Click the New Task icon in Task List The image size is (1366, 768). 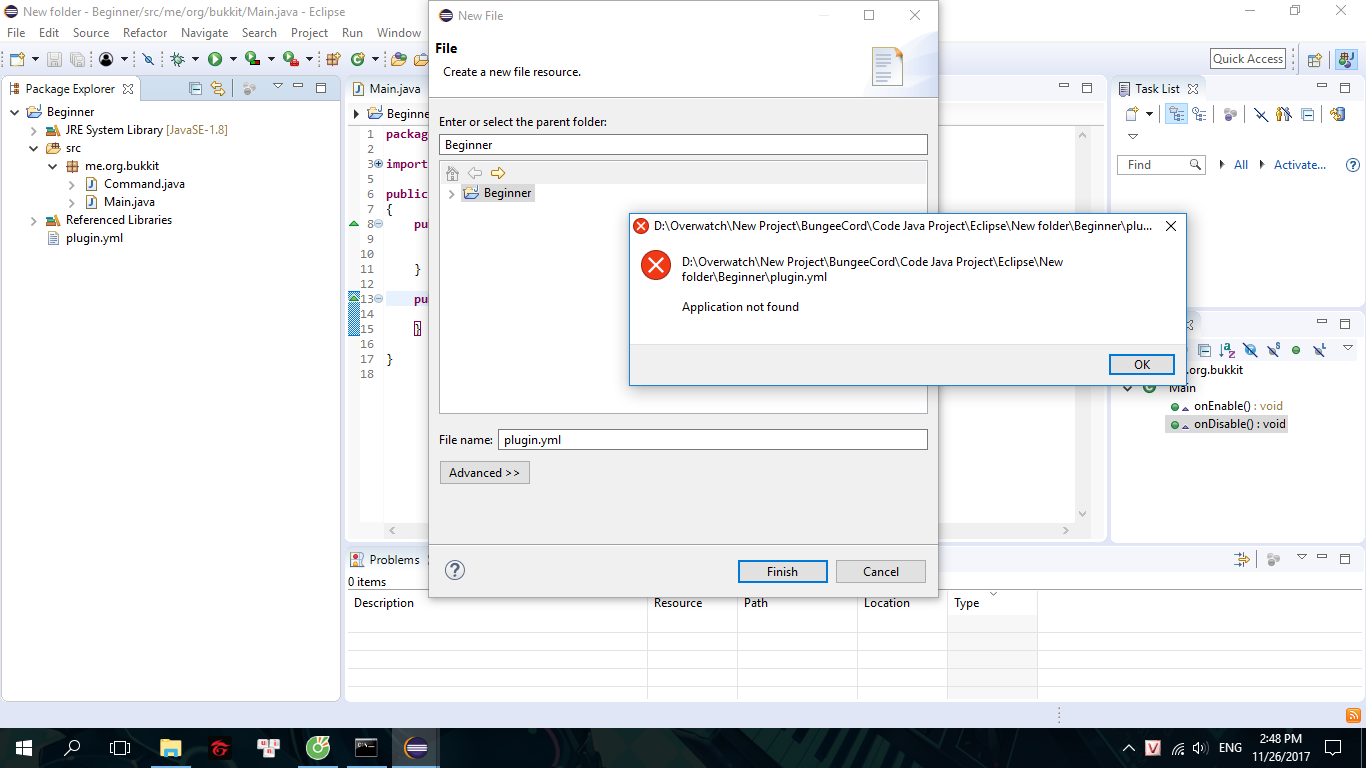tap(1132, 114)
